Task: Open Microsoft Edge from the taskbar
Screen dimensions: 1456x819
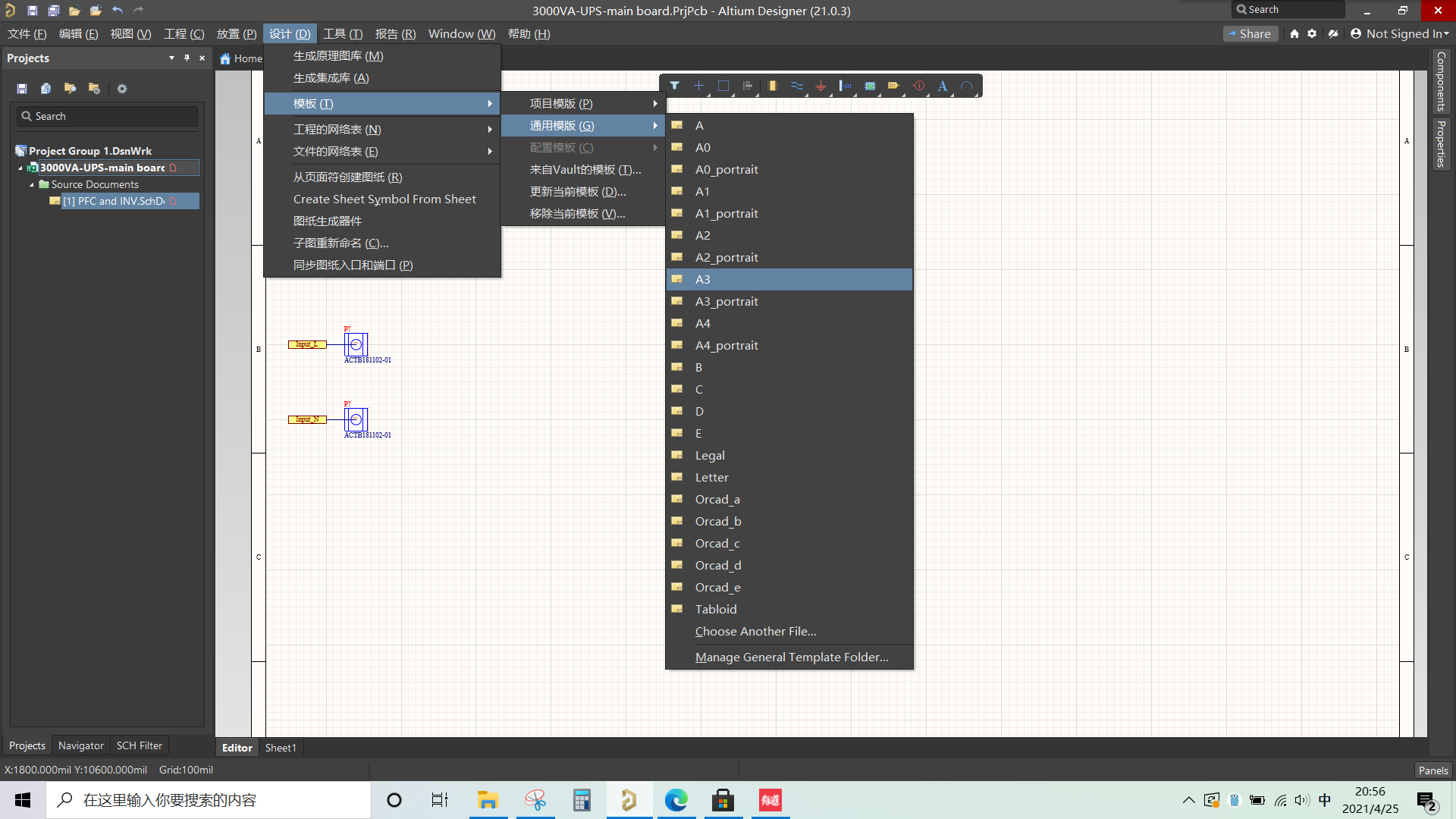Action: click(x=676, y=800)
